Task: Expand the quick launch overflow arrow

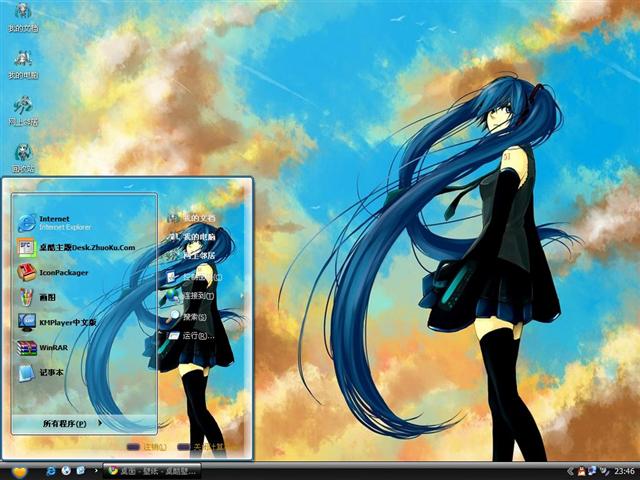Action: (96, 471)
